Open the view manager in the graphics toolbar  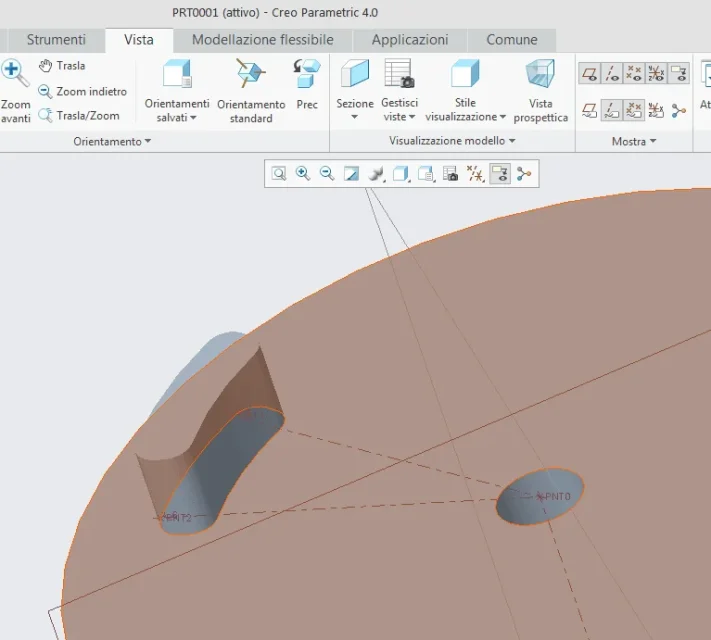(x=450, y=174)
